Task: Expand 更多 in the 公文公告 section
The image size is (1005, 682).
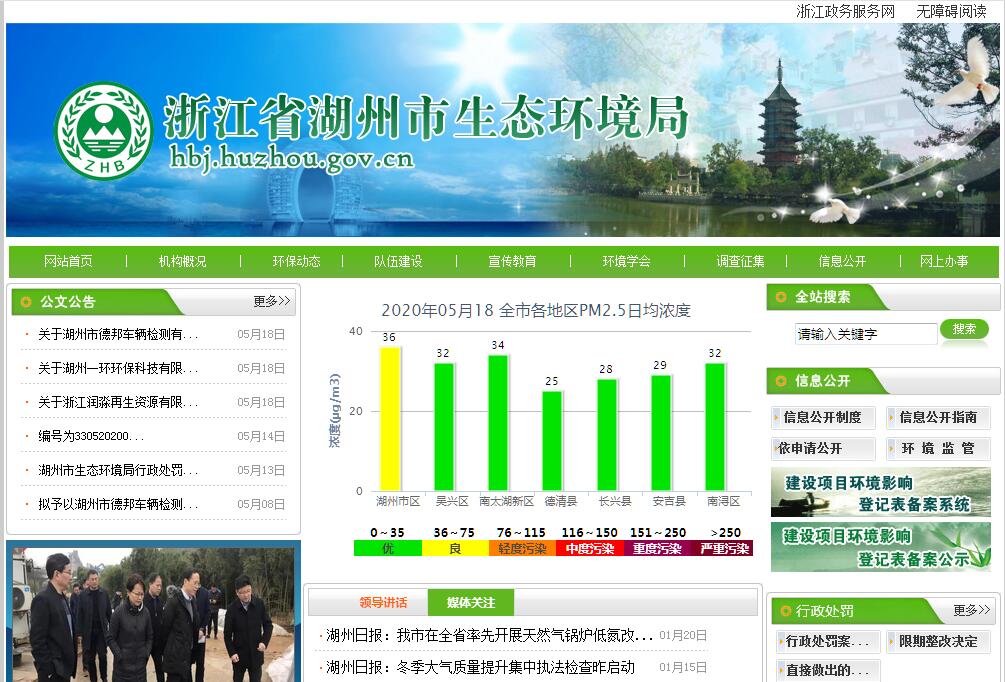Action: (x=271, y=301)
